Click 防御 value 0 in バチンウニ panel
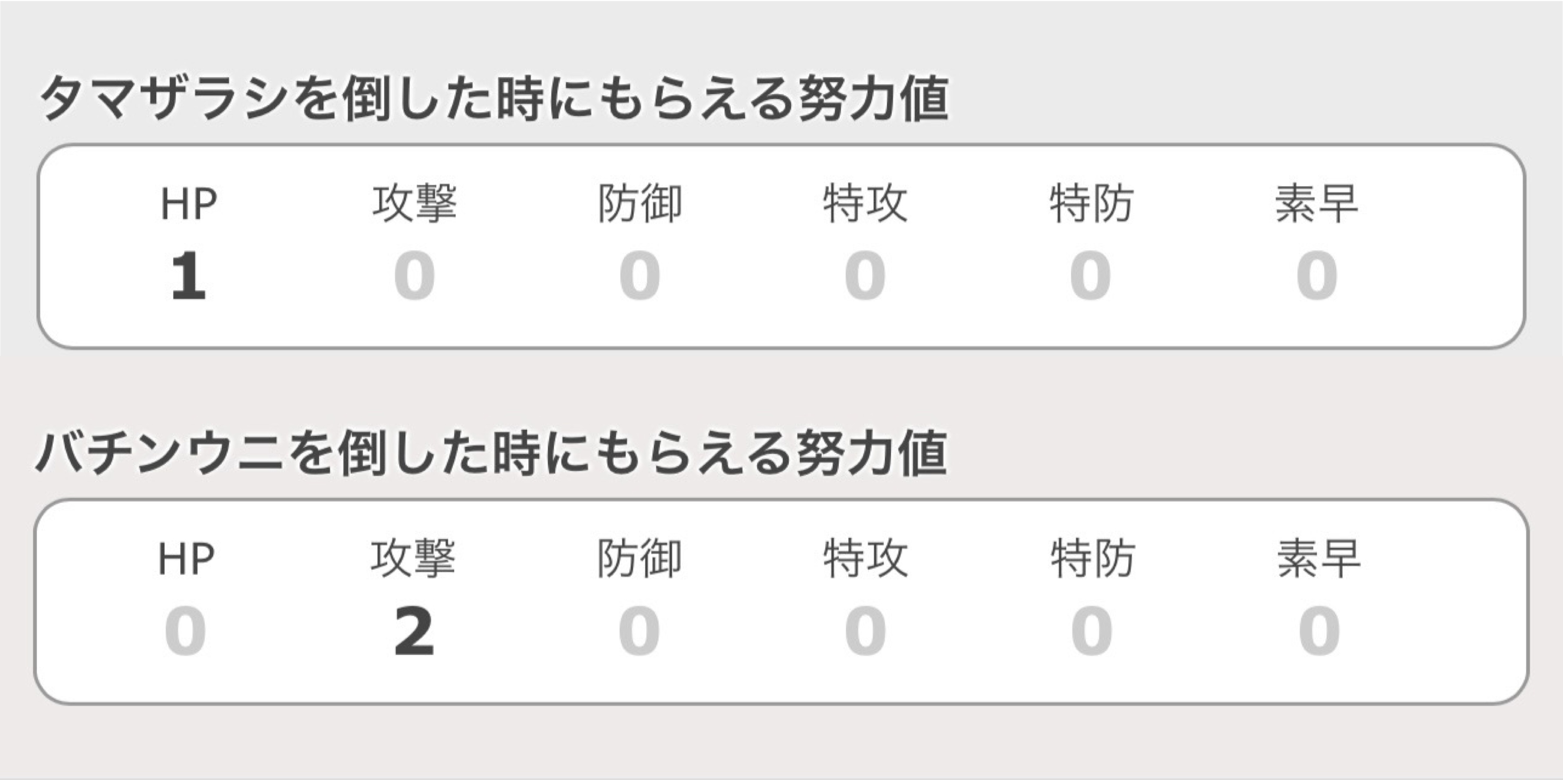This screenshot has width=1563, height=784. pyautogui.click(x=640, y=631)
